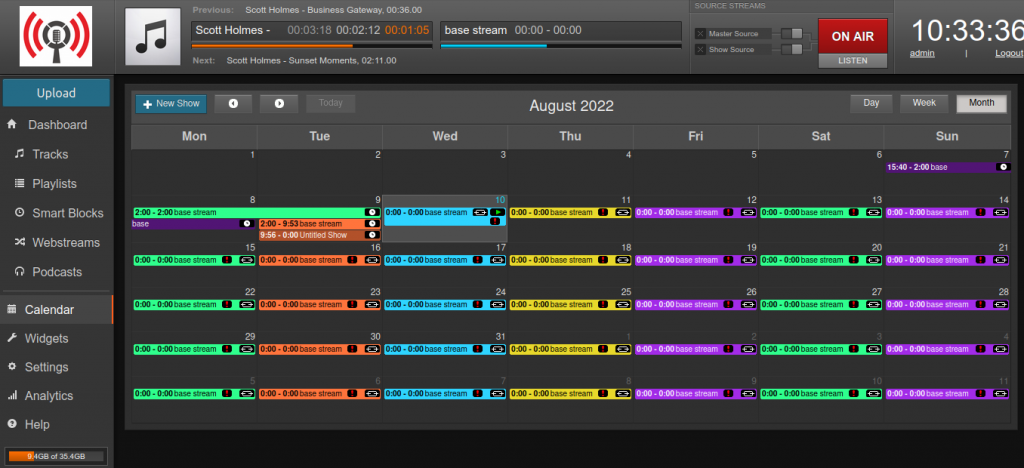Click linked icon on Aug 18 yellow show

[622, 260]
